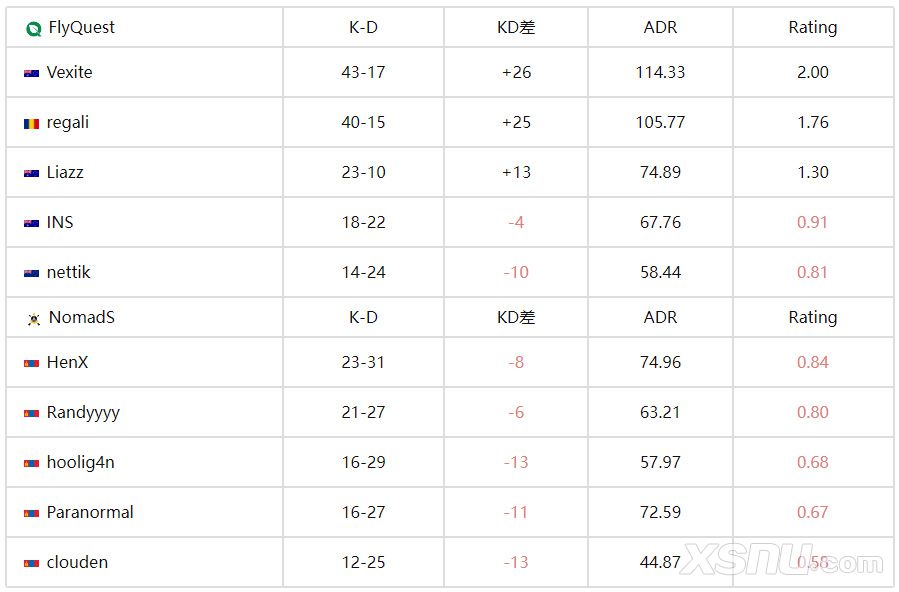Click regali's 40-15 K-D cell
This screenshot has height=592, width=899.
click(363, 122)
